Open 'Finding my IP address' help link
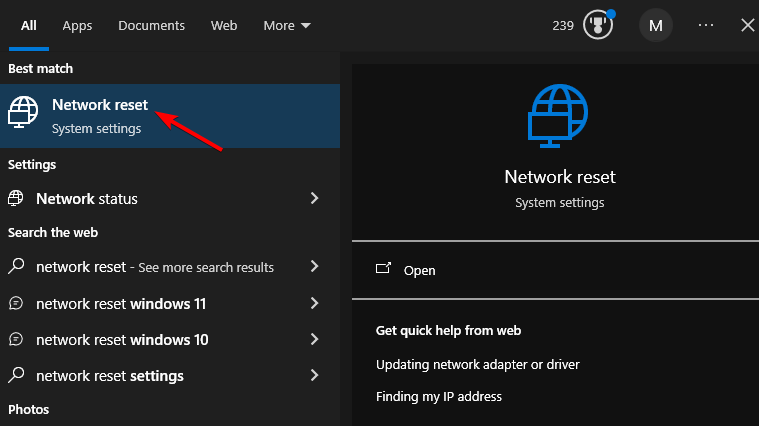 tap(439, 396)
